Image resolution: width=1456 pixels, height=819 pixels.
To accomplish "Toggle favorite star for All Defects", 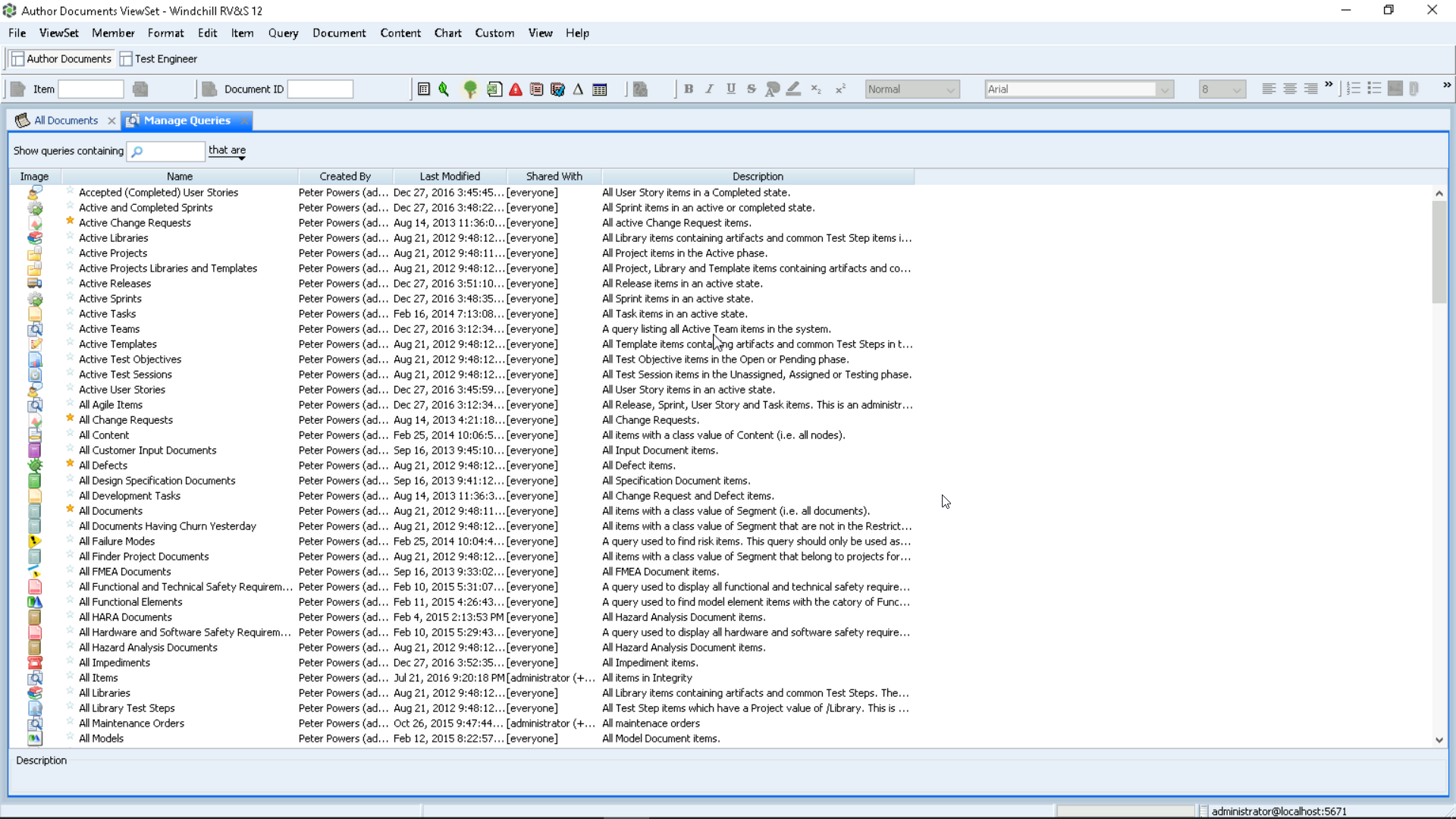I will point(70,464).
